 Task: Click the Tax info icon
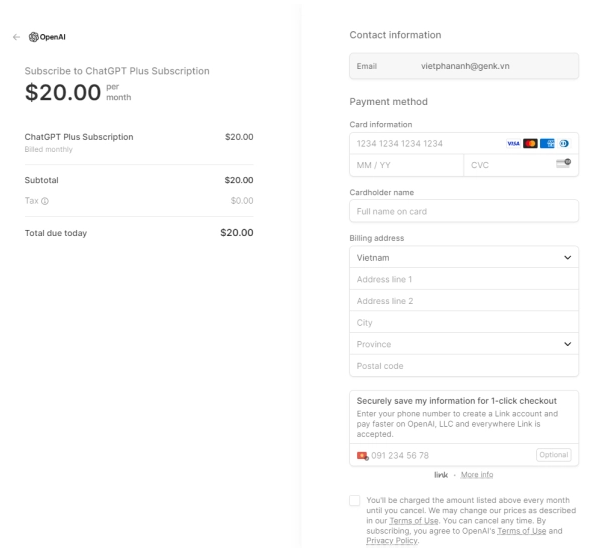point(45,201)
